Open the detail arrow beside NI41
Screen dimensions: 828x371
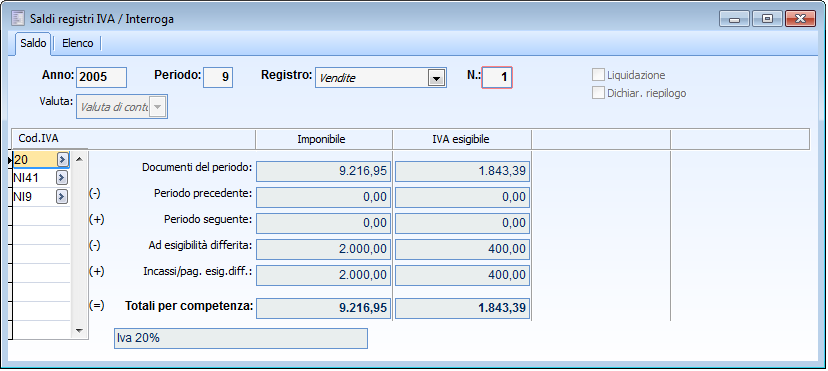(62, 177)
